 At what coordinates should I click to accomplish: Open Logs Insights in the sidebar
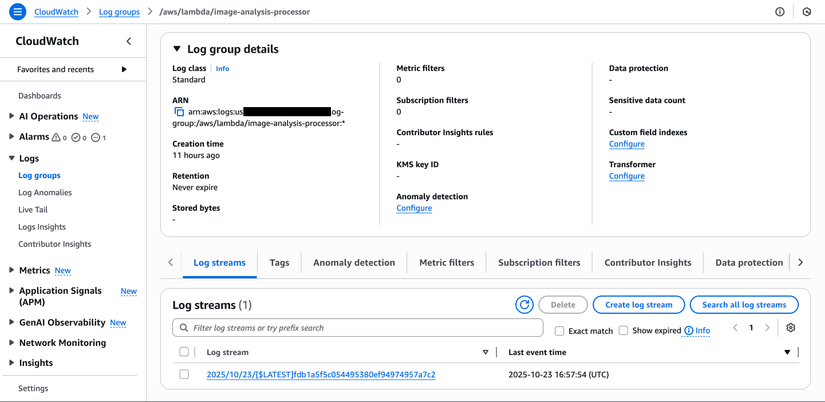tap(42, 227)
